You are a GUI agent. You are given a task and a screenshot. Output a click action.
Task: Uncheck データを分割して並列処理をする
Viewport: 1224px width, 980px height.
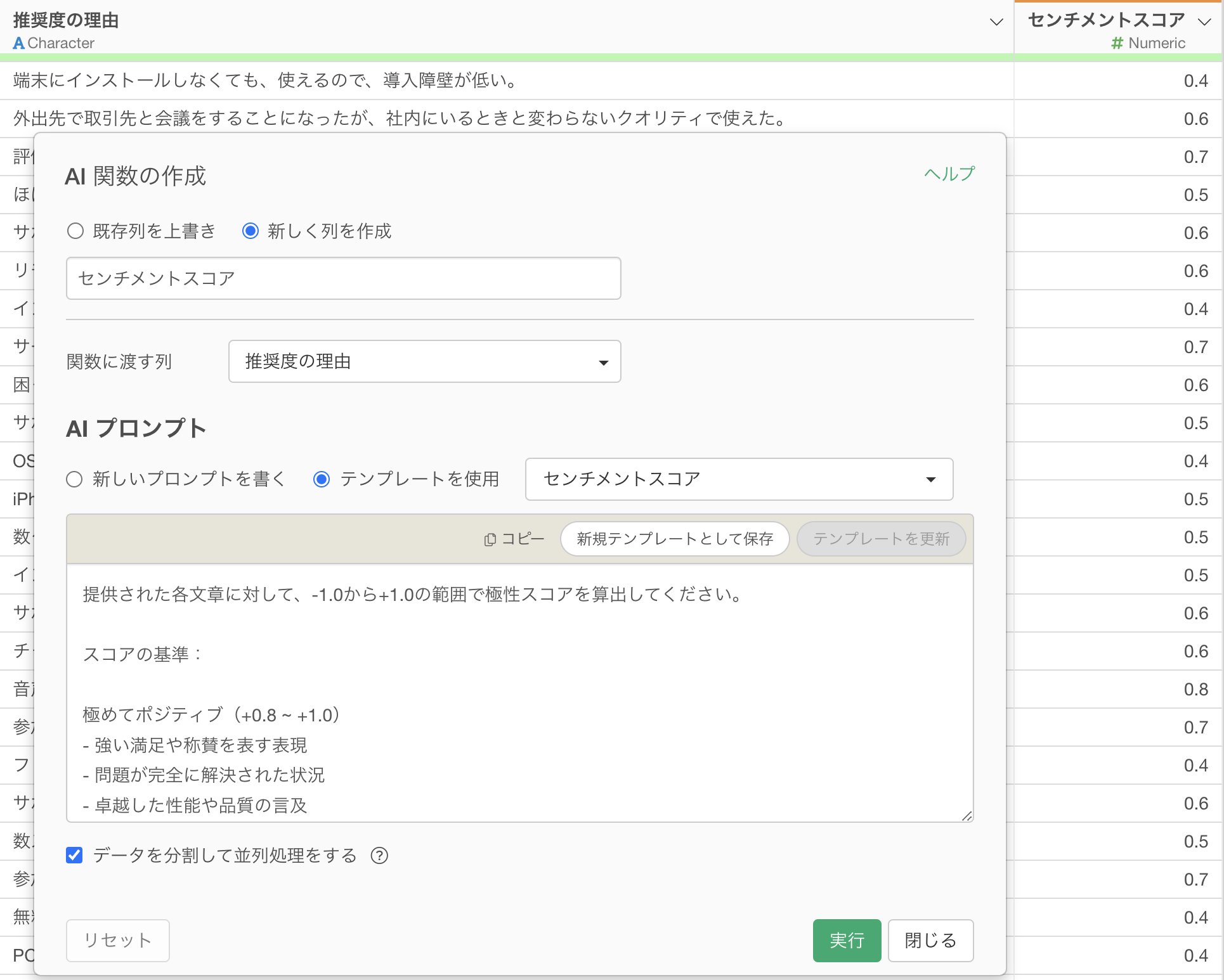point(74,855)
